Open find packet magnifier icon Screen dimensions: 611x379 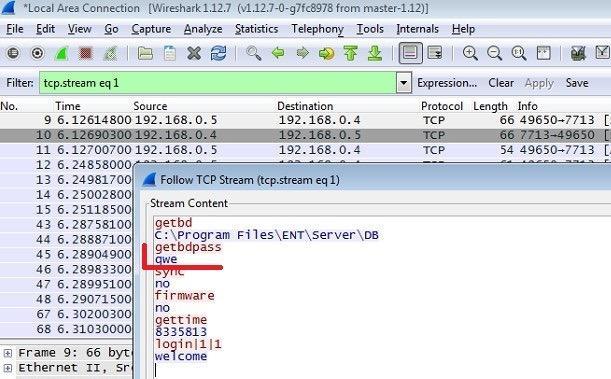click(253, 53)
